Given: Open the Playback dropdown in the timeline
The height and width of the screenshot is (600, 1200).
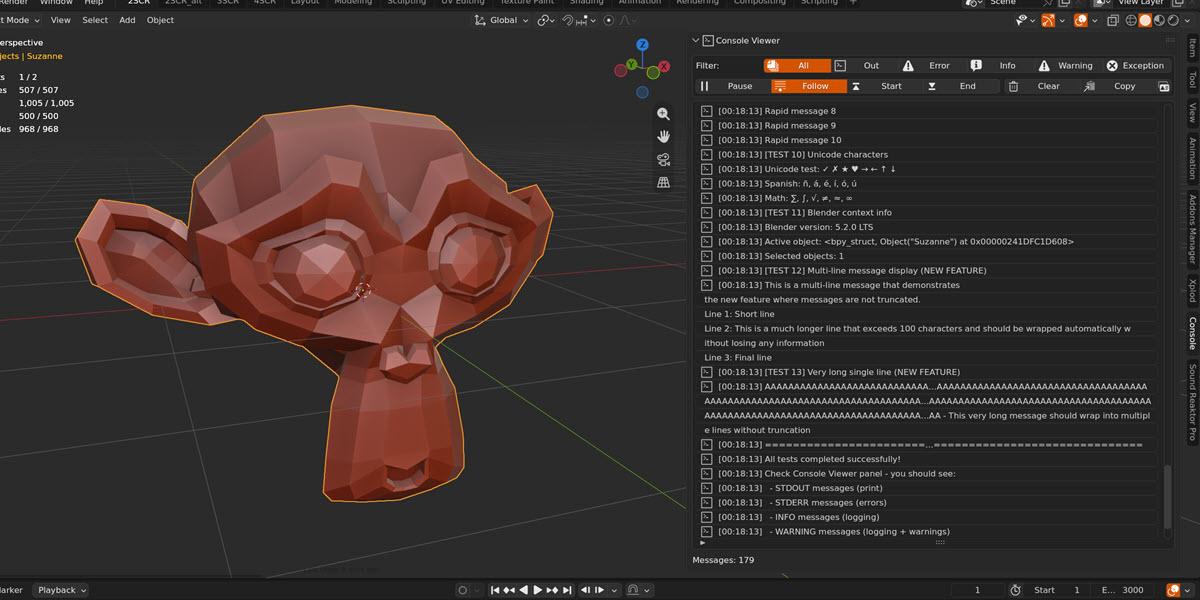Looking at the screenshot, I should (x=61, y=590).
